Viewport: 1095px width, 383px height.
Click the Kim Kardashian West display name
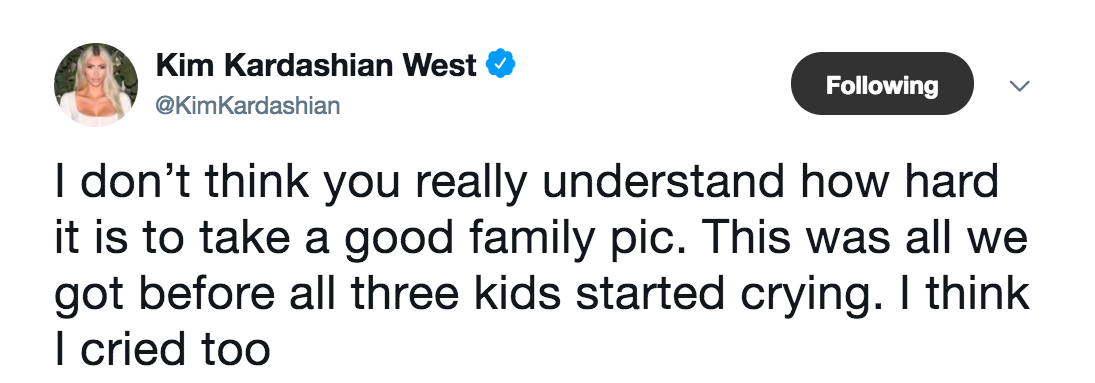316,66
